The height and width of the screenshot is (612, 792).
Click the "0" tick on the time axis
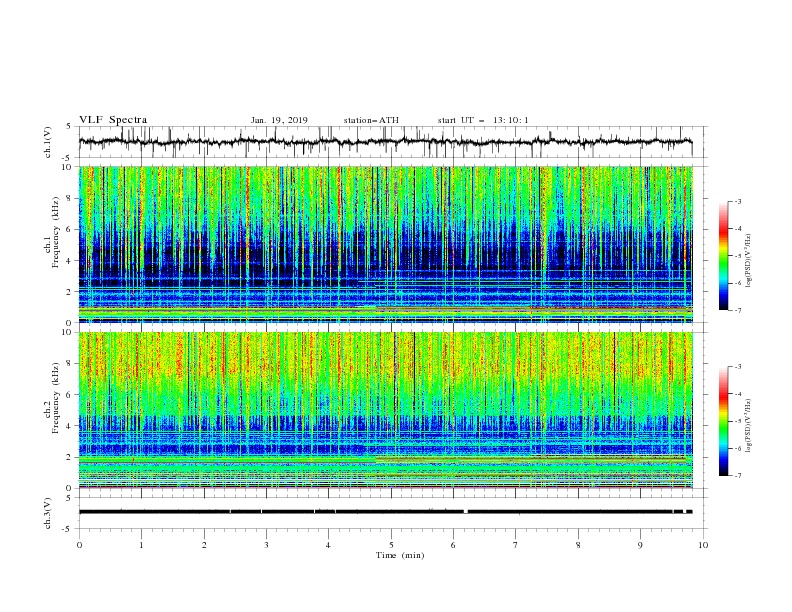point(79,545)
